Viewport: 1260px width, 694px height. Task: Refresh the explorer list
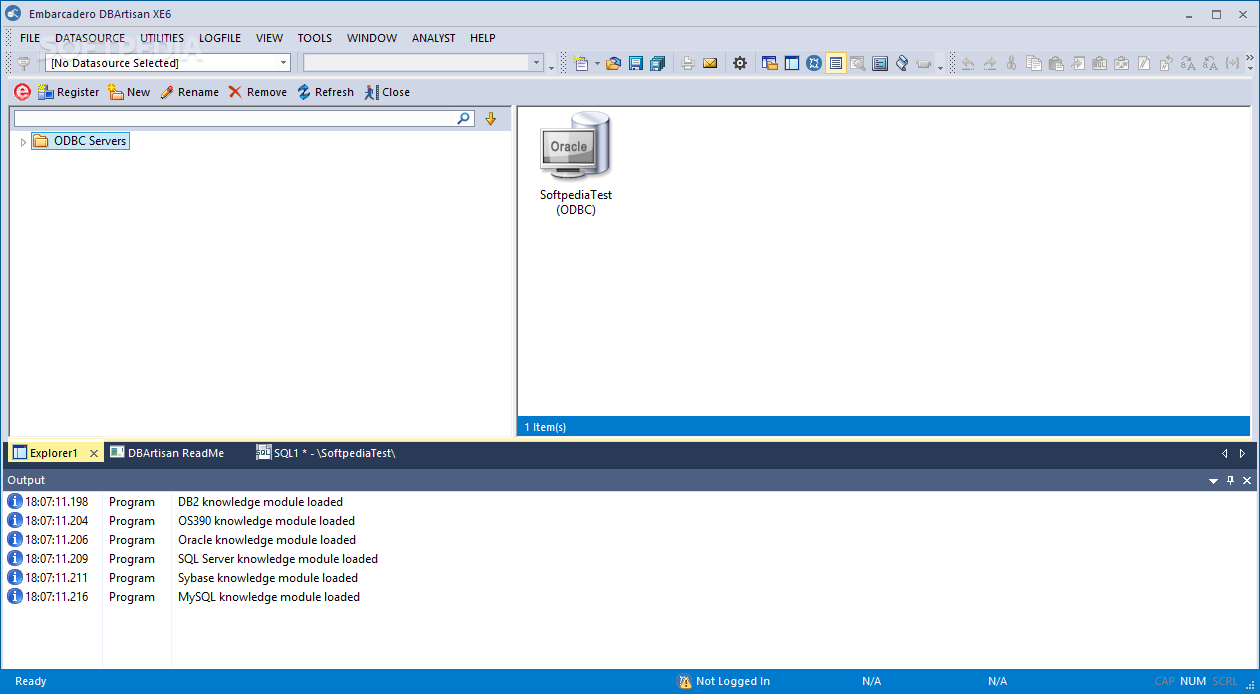click(x=325, y=92)
